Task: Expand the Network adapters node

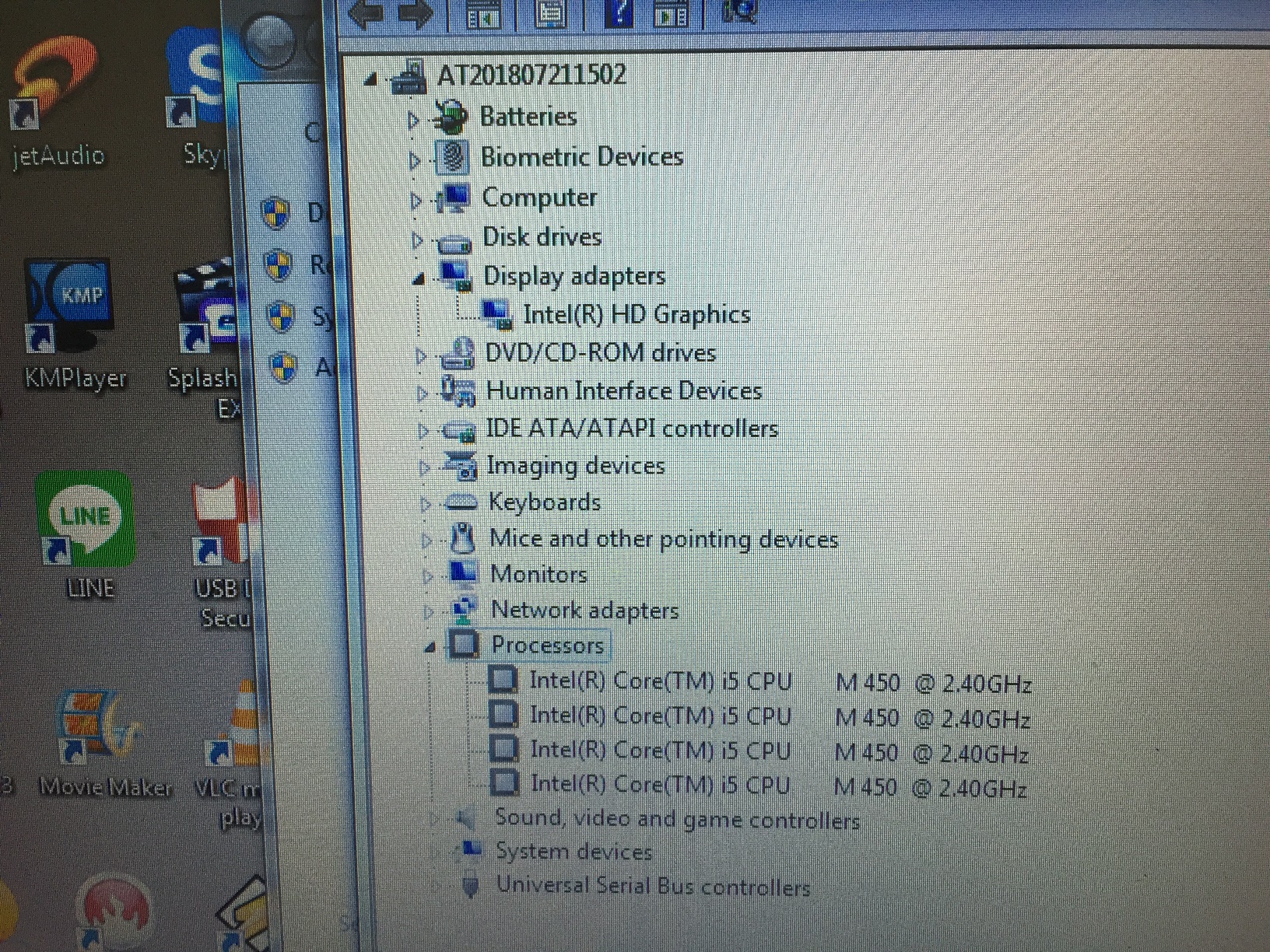Action: coord(428,612)
